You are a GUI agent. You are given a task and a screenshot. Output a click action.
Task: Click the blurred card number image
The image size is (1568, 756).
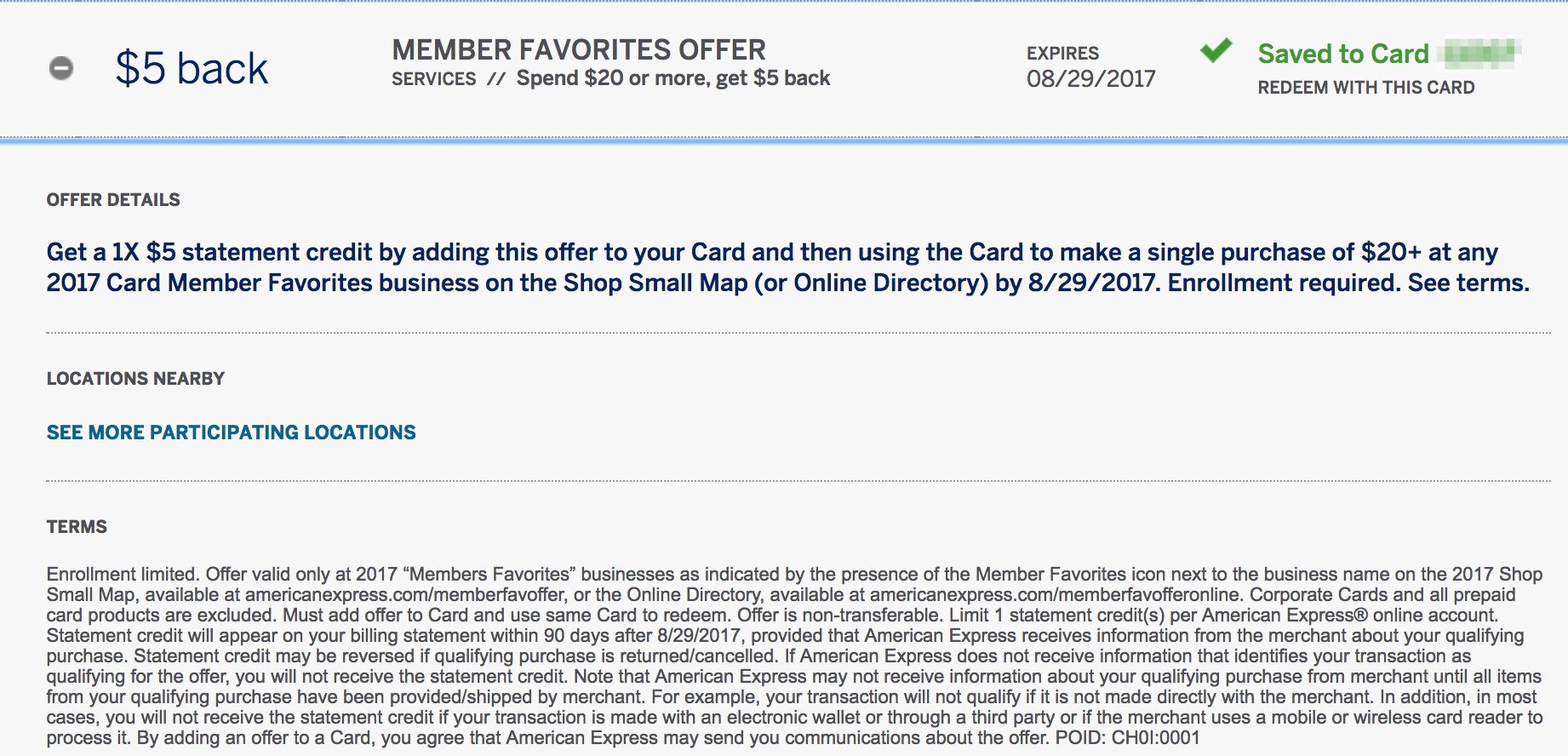(1479, 53)
